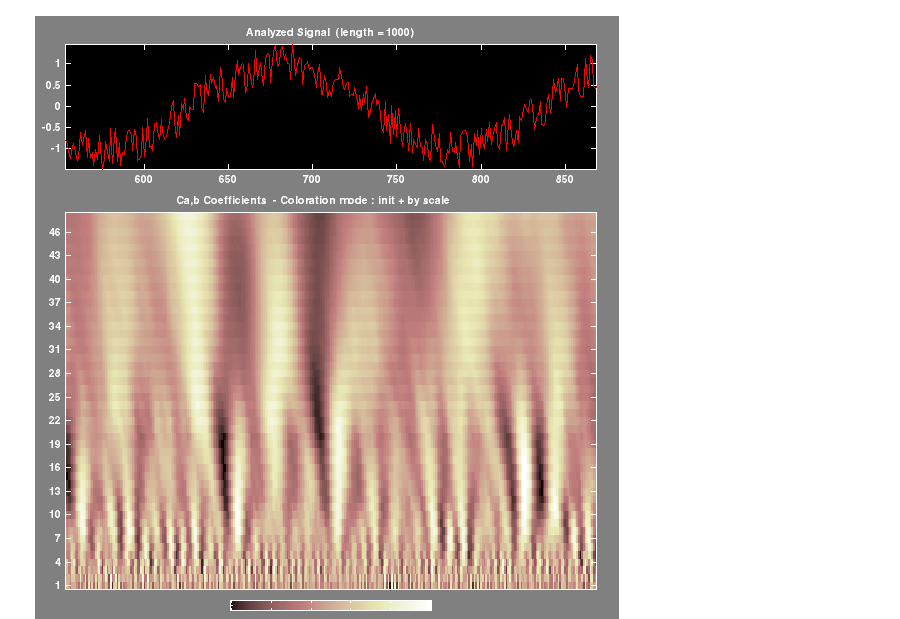Click the 'Analyzed Signal (length = 1000)' title

(330, 33)
